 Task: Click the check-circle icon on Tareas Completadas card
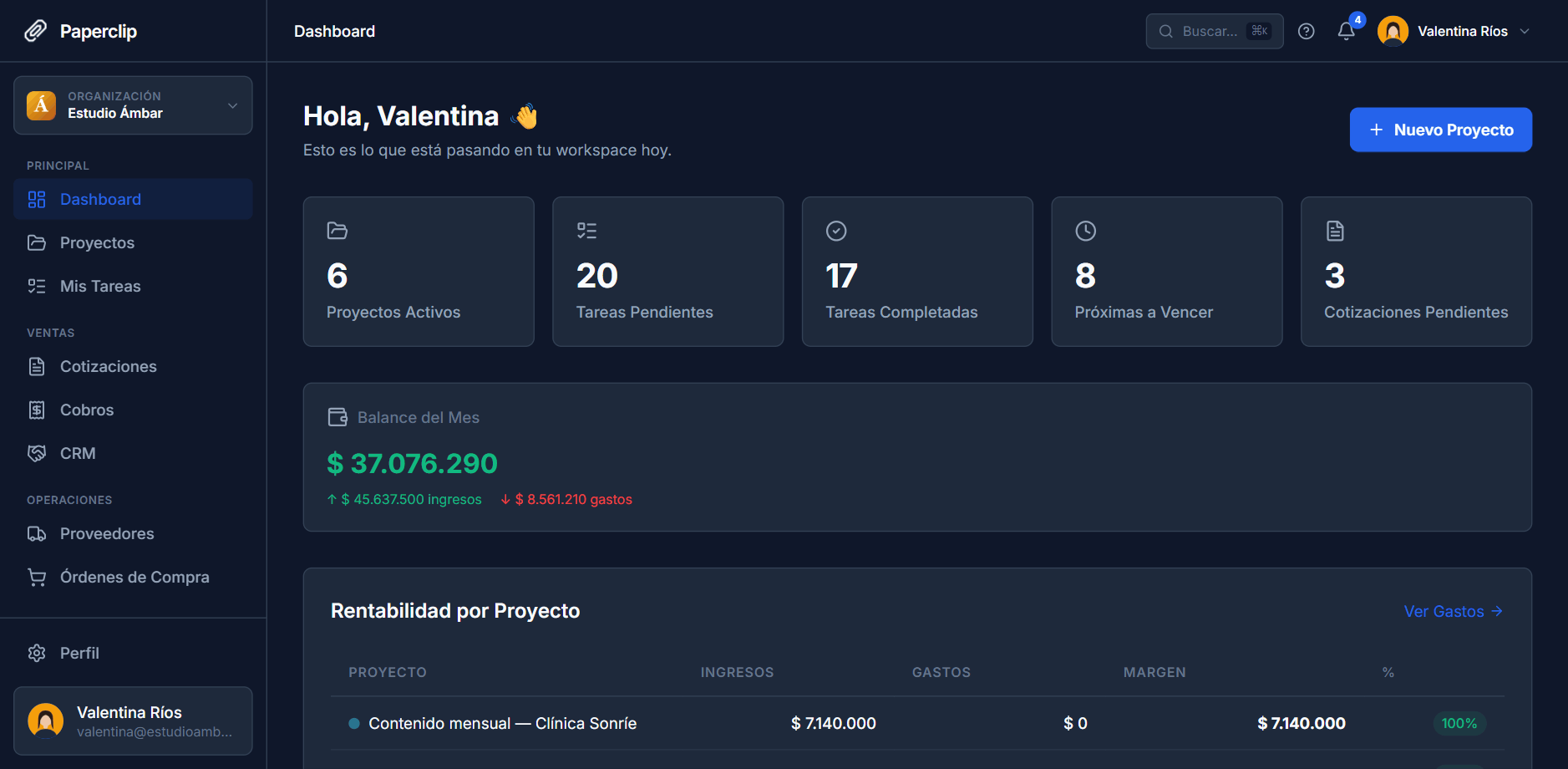click(x=836, y=231)
